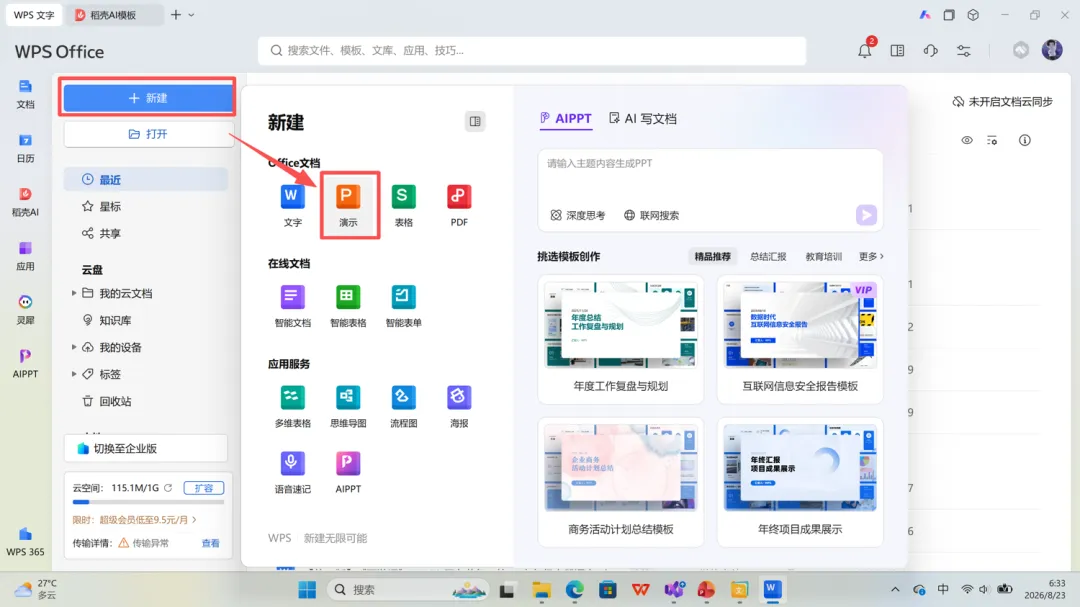Open settings sliders icon in header
The image size is (1080, 607).
pyautogui.click(x=964, y=50)
